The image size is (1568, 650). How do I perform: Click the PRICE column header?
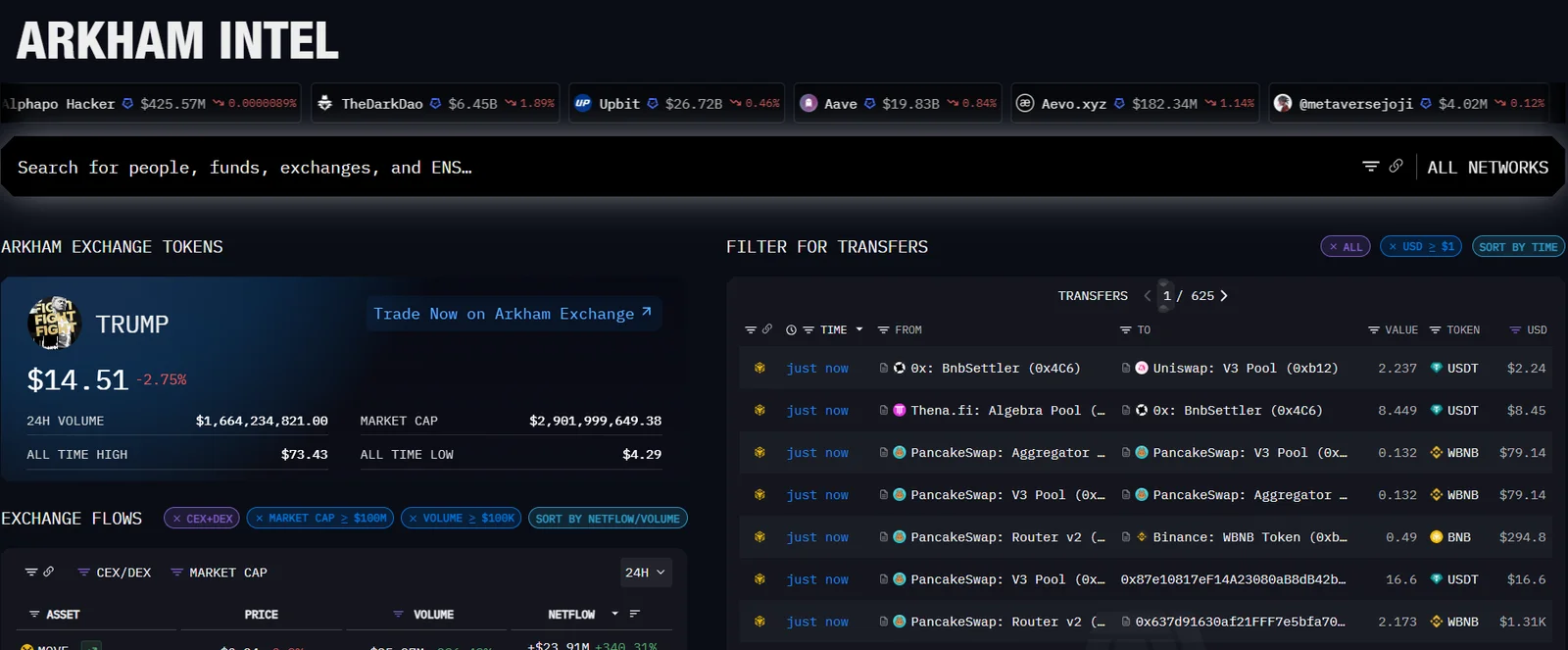[262, 615]
